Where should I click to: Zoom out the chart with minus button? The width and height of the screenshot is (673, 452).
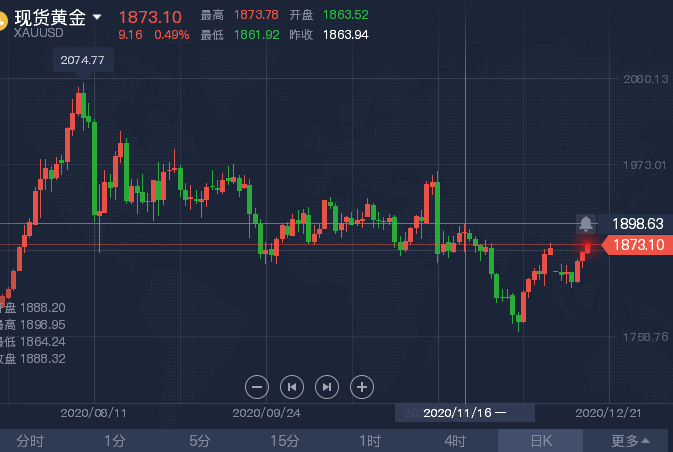tap(257, 386)
